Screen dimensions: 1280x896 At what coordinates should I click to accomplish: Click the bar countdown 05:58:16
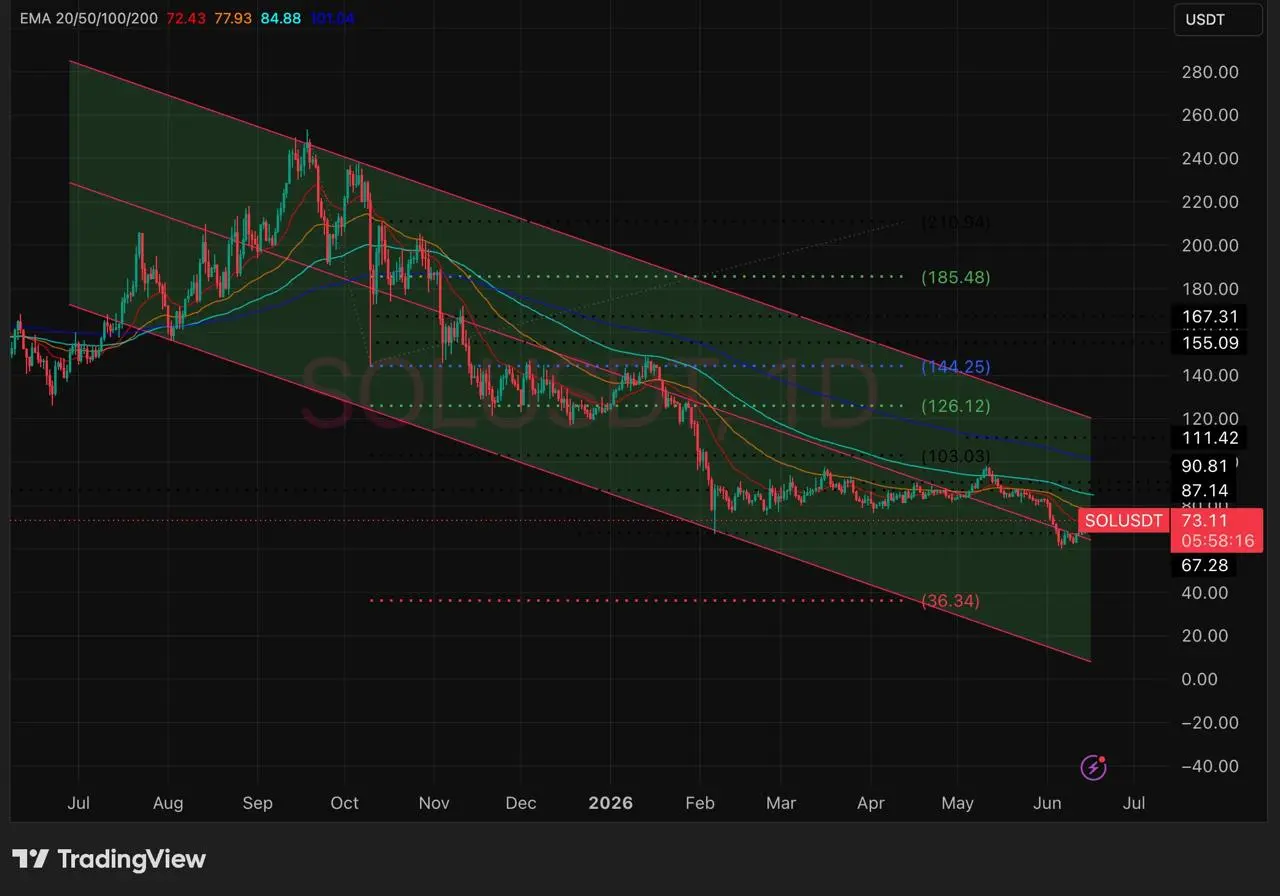[1217, 541]
